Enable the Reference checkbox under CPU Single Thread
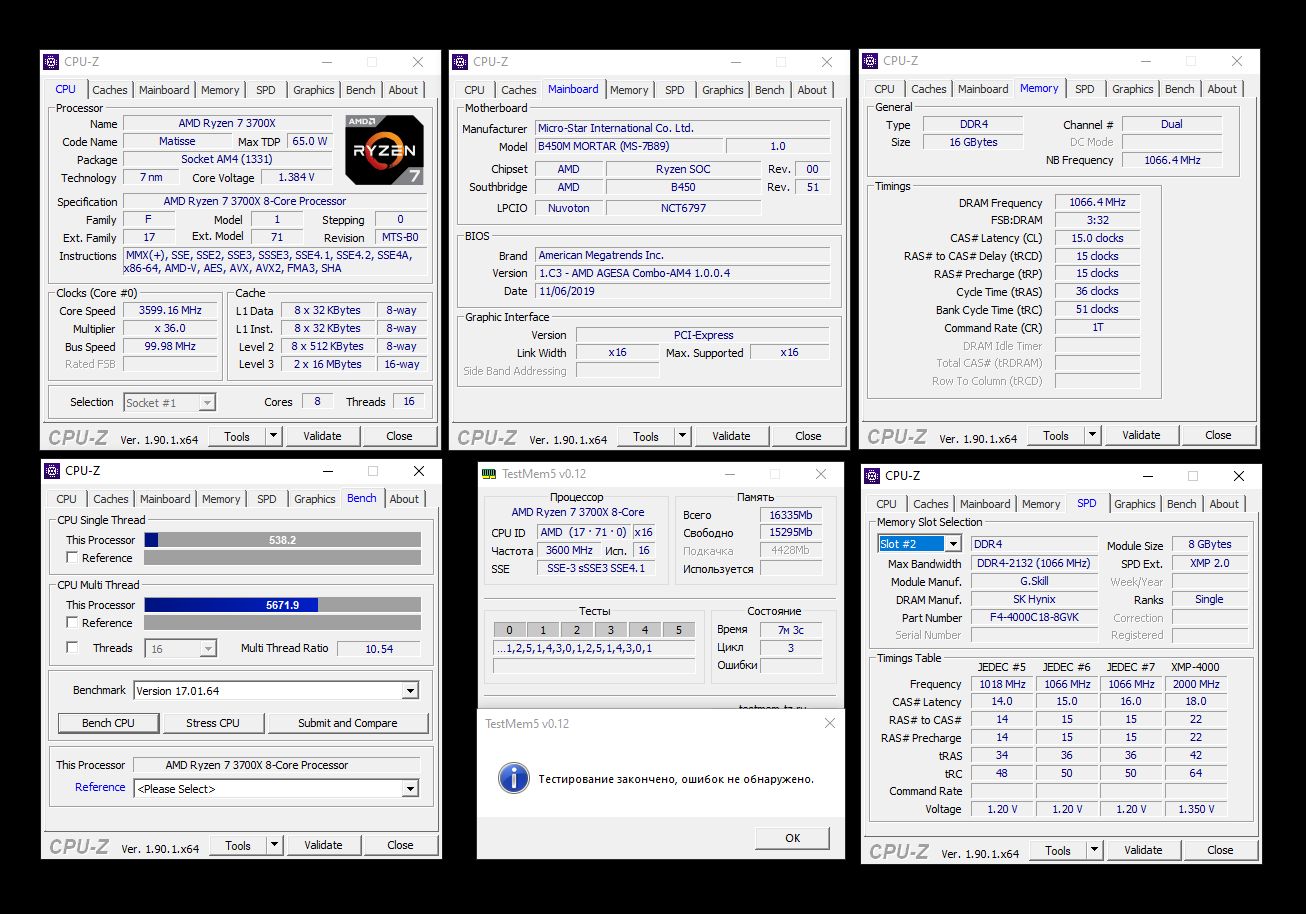This screenshot has width=1306, height=914. click(72, 558)
